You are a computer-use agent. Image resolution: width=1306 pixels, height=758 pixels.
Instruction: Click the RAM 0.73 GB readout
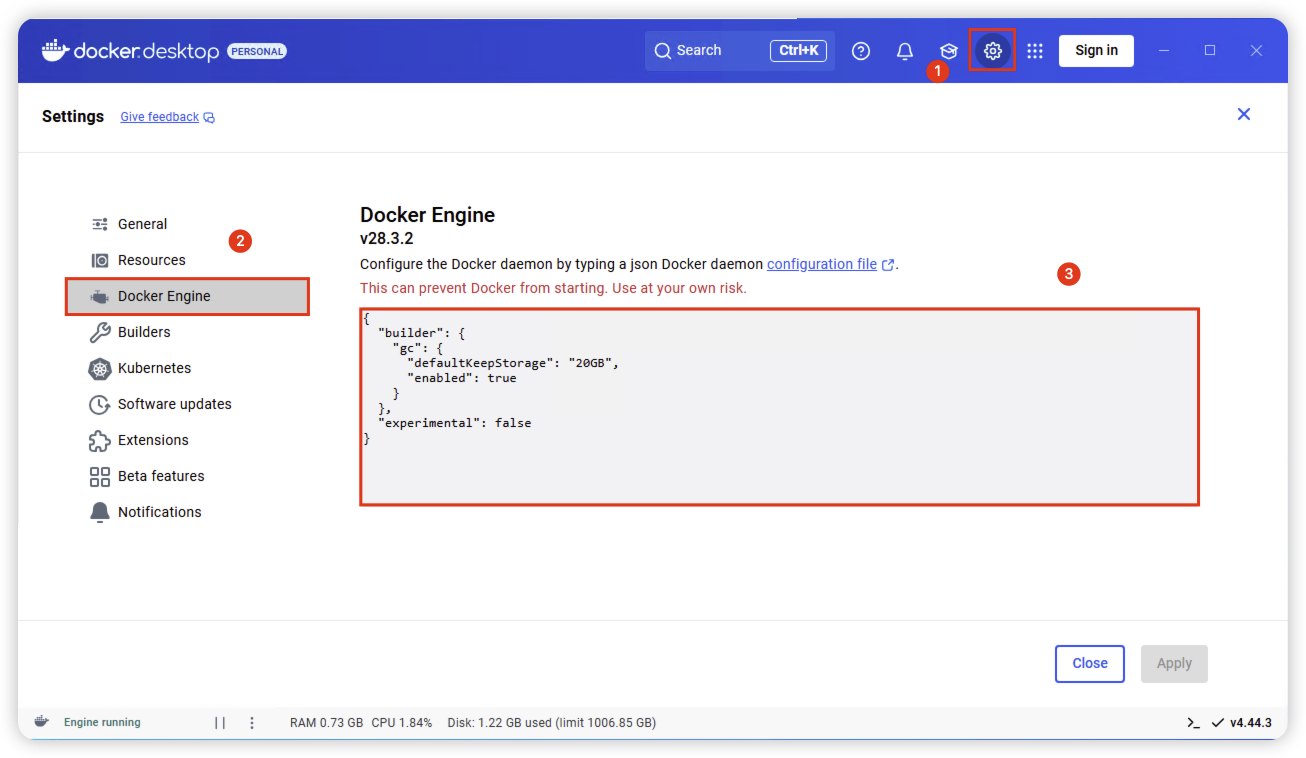(326, 722)
